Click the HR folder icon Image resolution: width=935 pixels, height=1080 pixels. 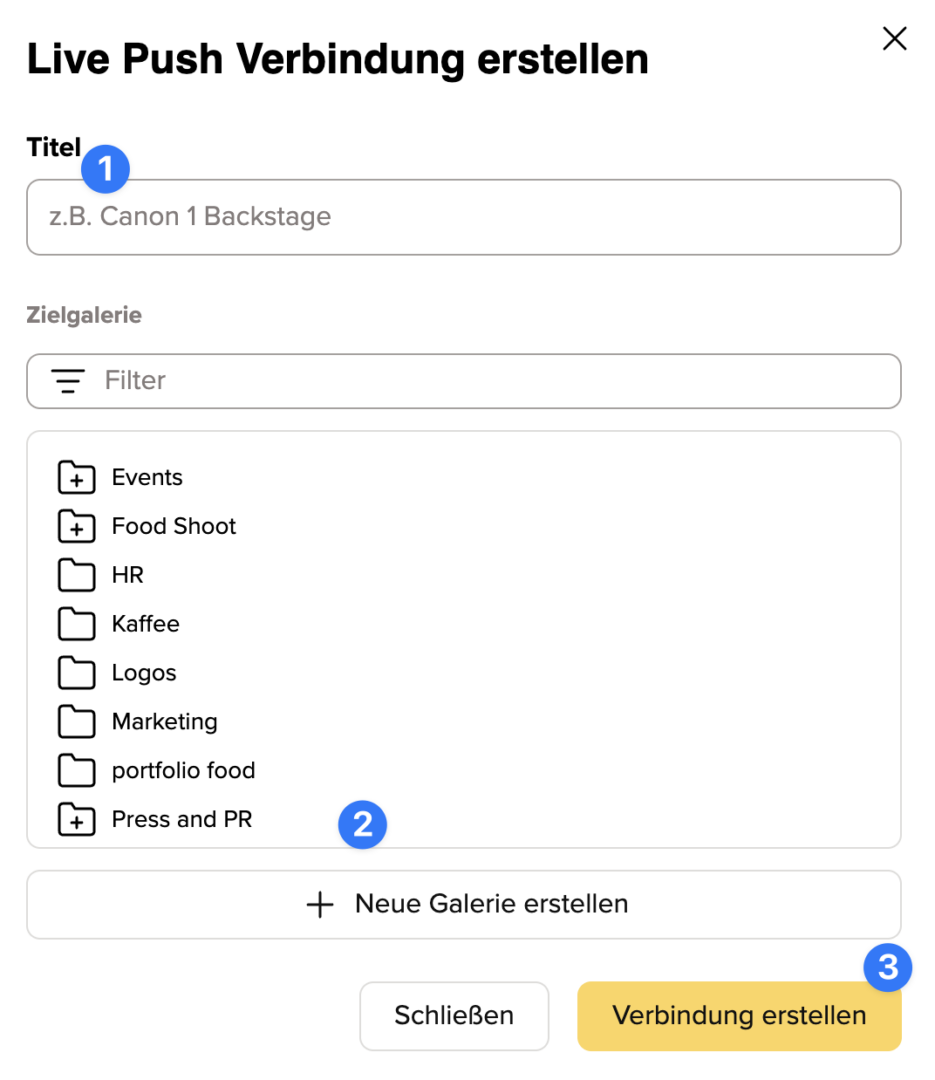pos(76,576)
